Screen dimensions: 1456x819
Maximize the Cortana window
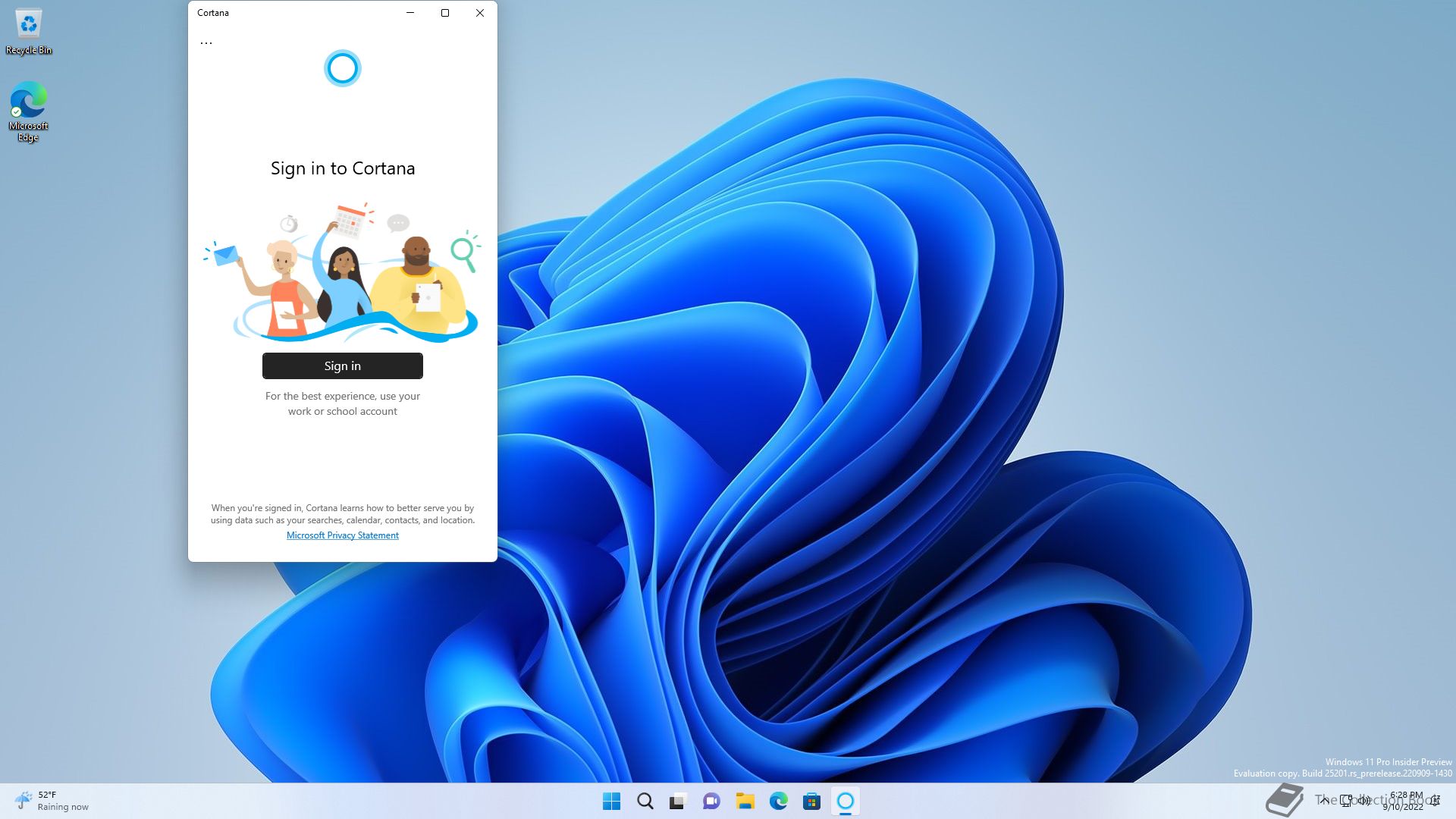click(445, 13)
